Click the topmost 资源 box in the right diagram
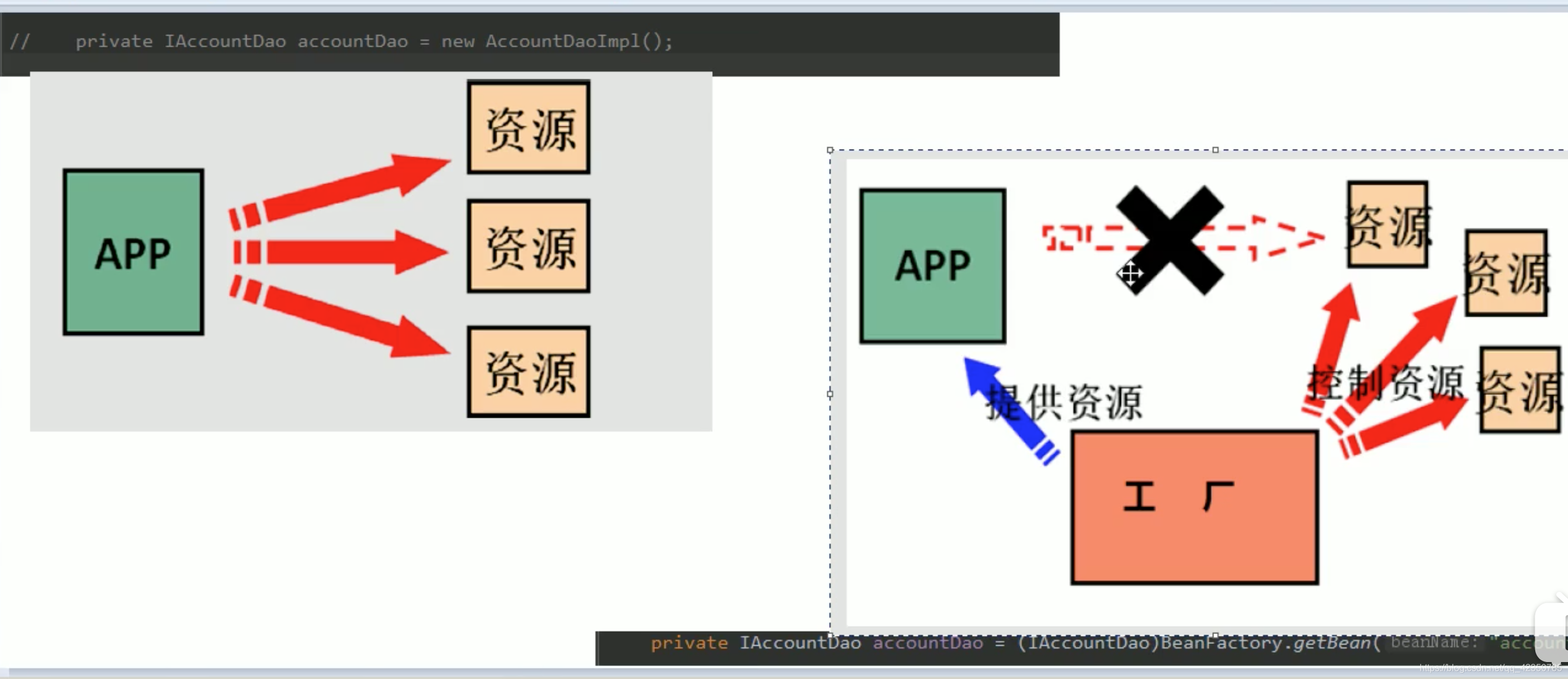Image resolution: width=1568 pixels, height=679 pixels. [x=1387, y=224]
